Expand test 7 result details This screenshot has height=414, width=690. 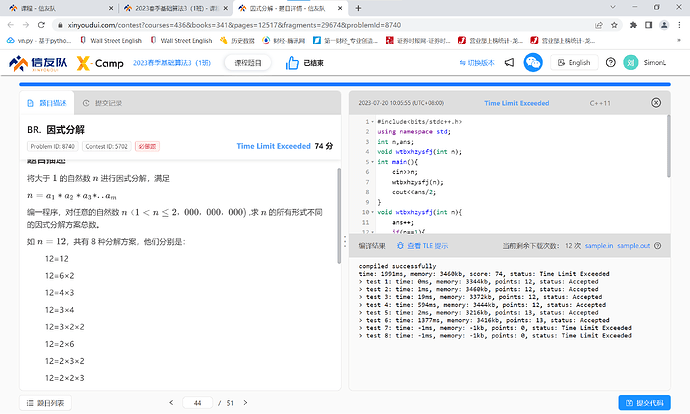tap(361, 328)
